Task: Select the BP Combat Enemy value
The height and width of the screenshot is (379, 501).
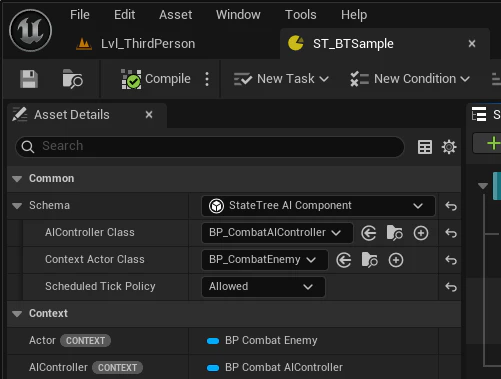Action: pyautogui.click(x=271, y=340)
